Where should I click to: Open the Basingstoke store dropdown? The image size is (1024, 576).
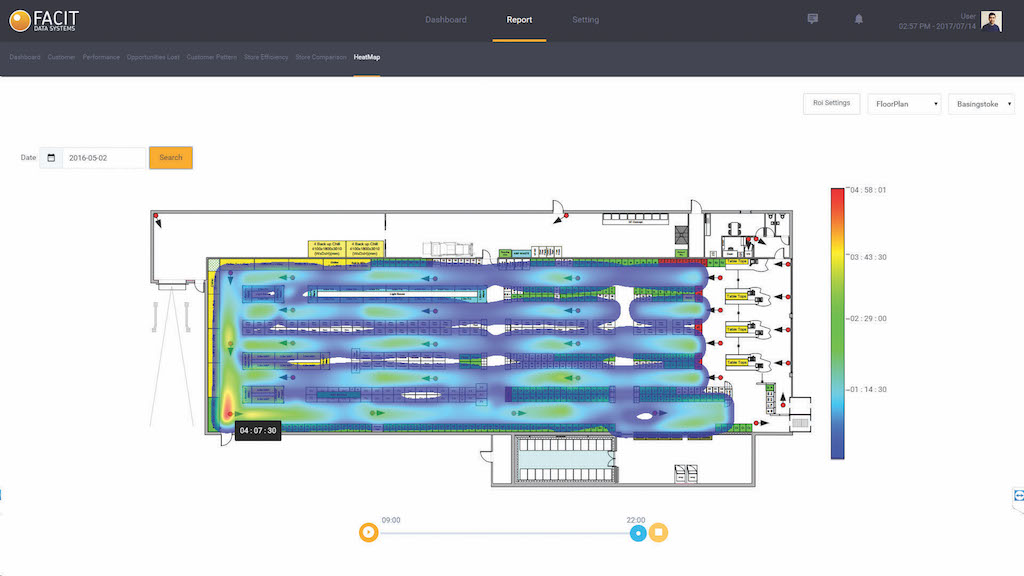pos(983,104)
